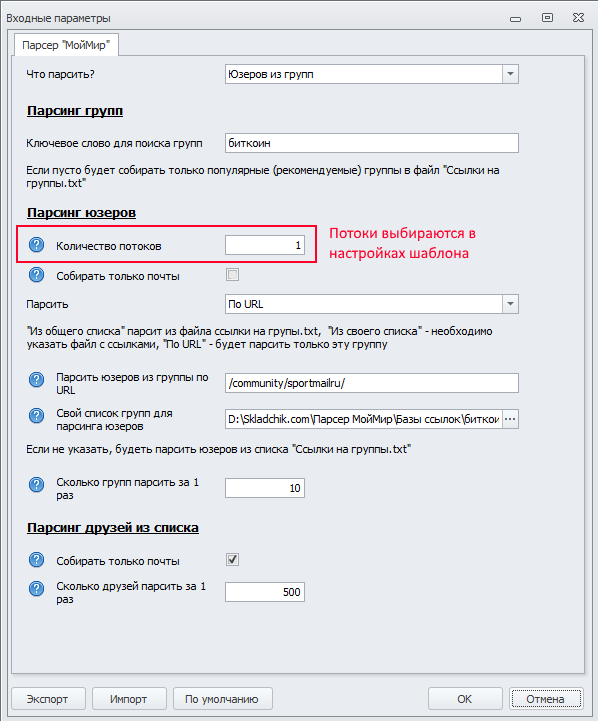This screenshot has height=721, width=598.
Task: Click the keyword field containing биткоин
Action: [x=372, y=143]
